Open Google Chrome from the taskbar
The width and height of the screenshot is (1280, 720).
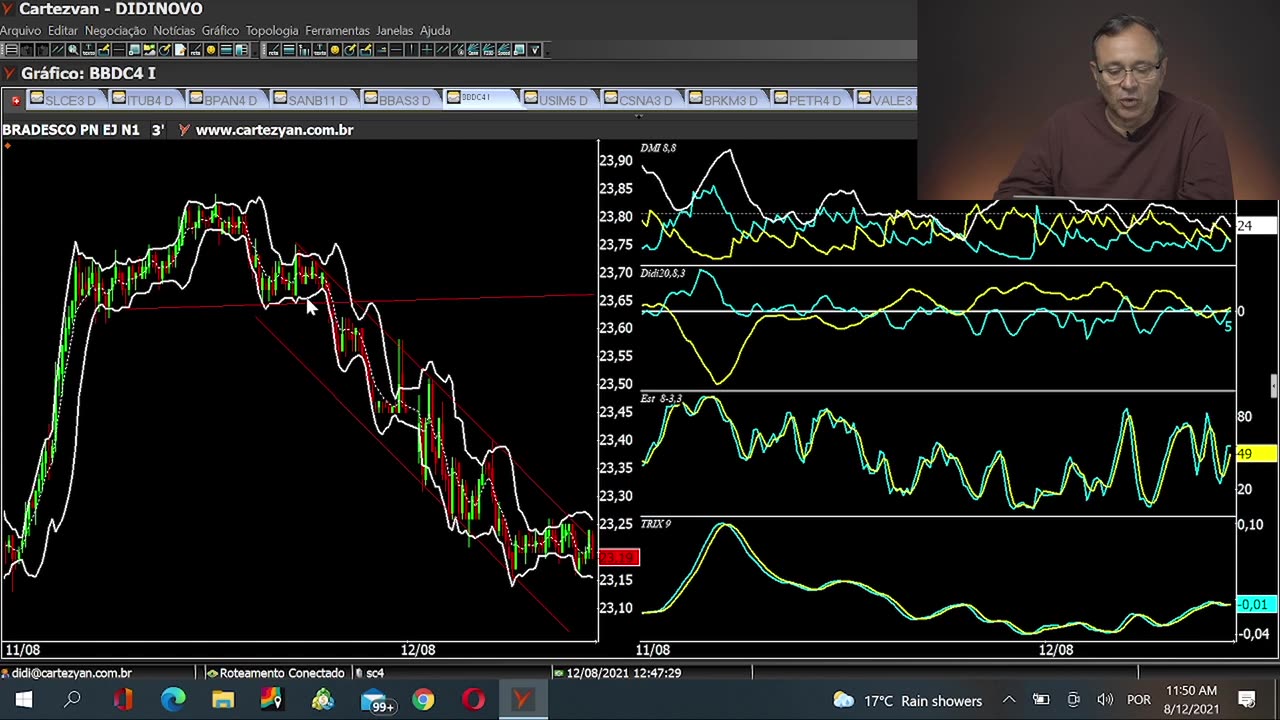(x=423, y=700)
